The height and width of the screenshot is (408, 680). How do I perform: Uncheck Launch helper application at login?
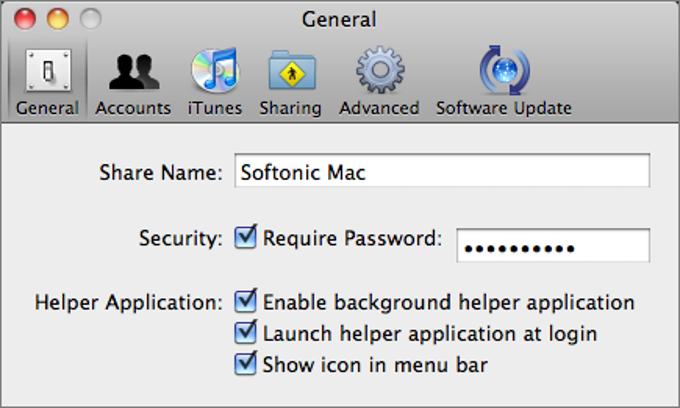245,332
